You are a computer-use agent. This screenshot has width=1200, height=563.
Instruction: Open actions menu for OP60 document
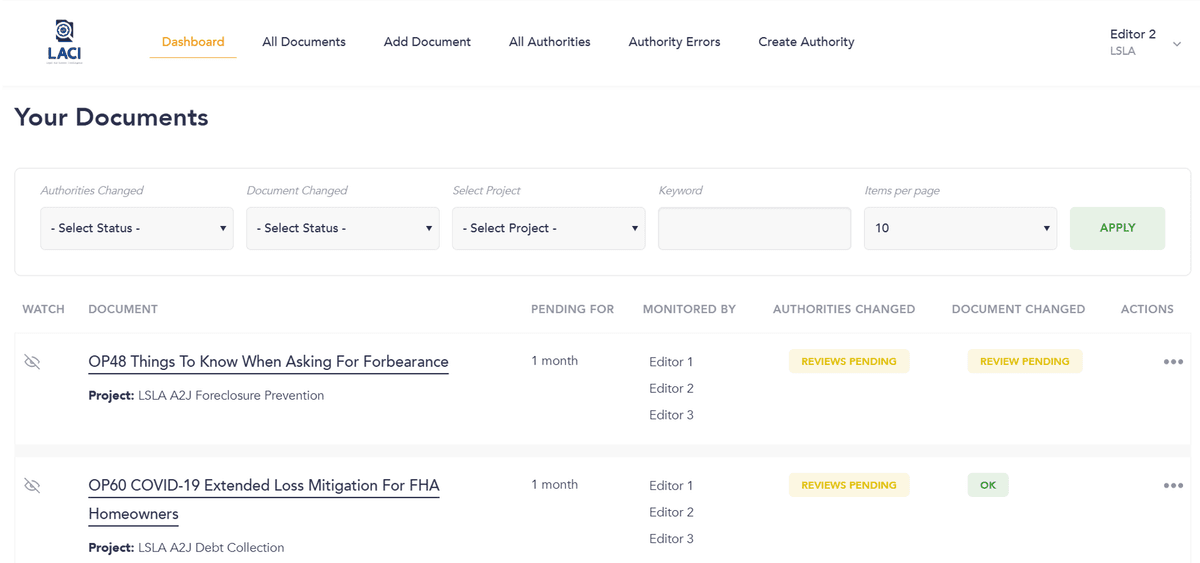click(1173, 486)
